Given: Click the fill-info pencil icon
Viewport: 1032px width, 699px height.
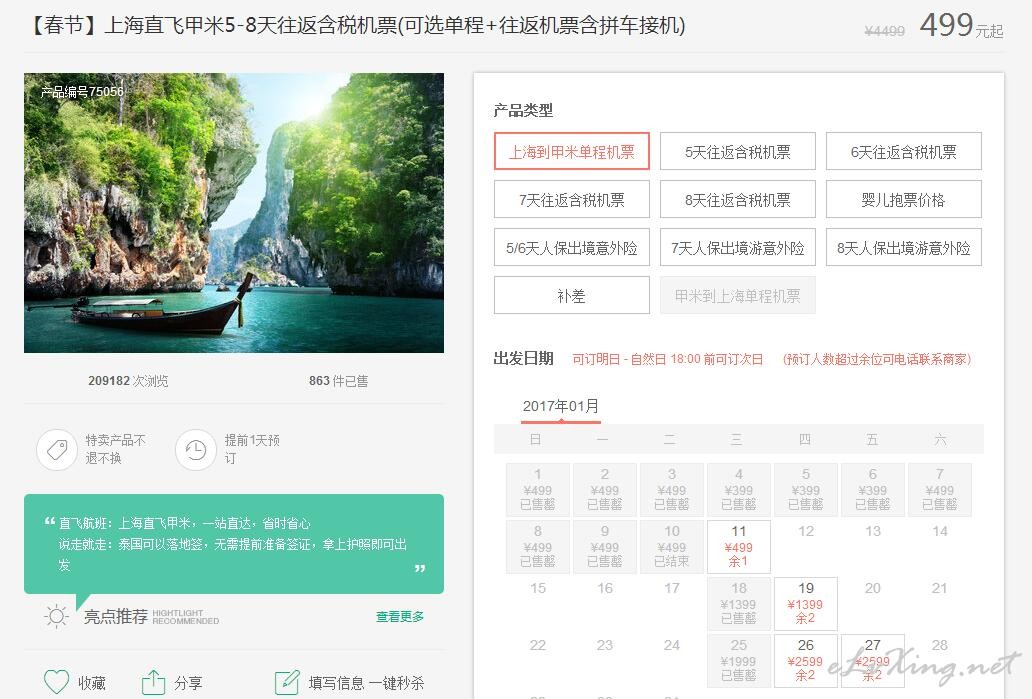Looking at the screenshot, I should click(x=287, y=682).
